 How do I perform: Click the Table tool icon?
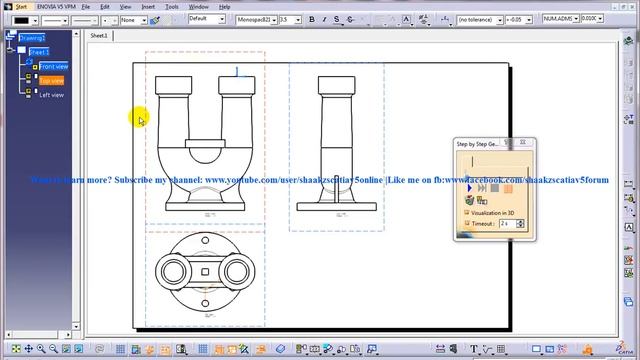(501, 349)
